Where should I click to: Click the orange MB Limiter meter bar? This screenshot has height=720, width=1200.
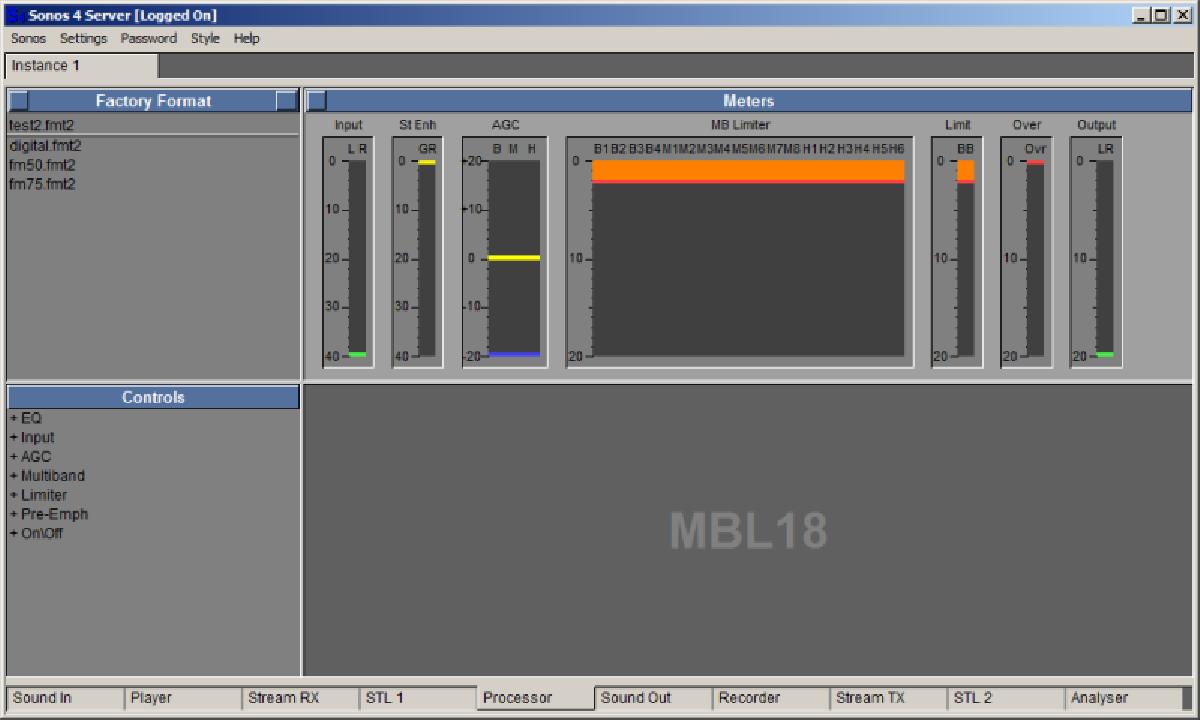coord(747,171)
